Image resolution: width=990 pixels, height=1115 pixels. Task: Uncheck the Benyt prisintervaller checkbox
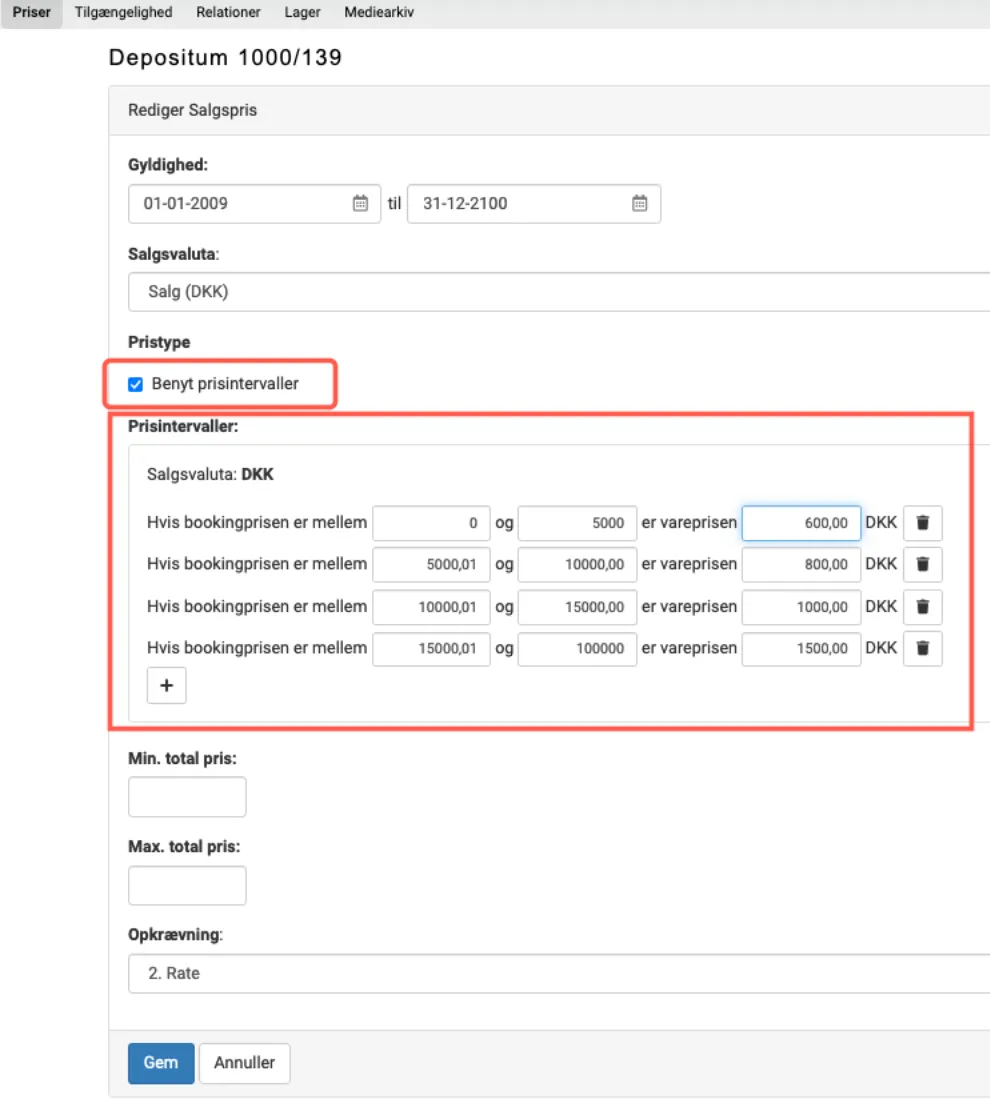(x=136, y=384)
